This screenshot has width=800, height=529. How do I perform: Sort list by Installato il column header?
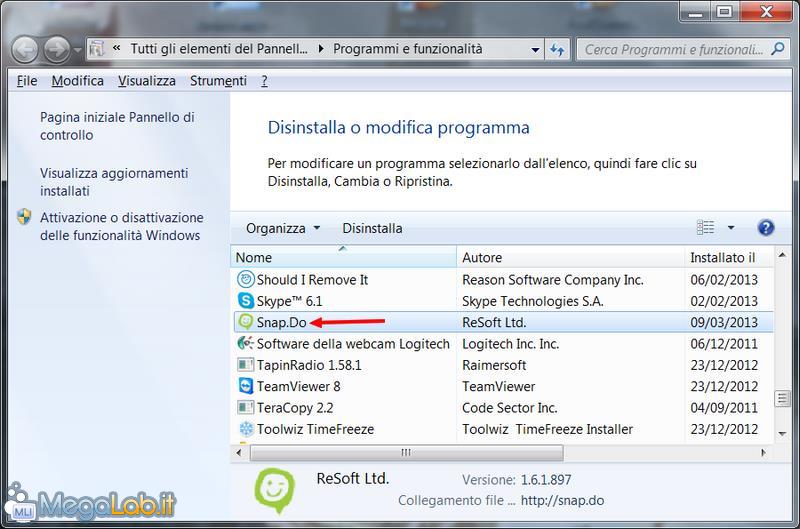click(x=729, y=257)
